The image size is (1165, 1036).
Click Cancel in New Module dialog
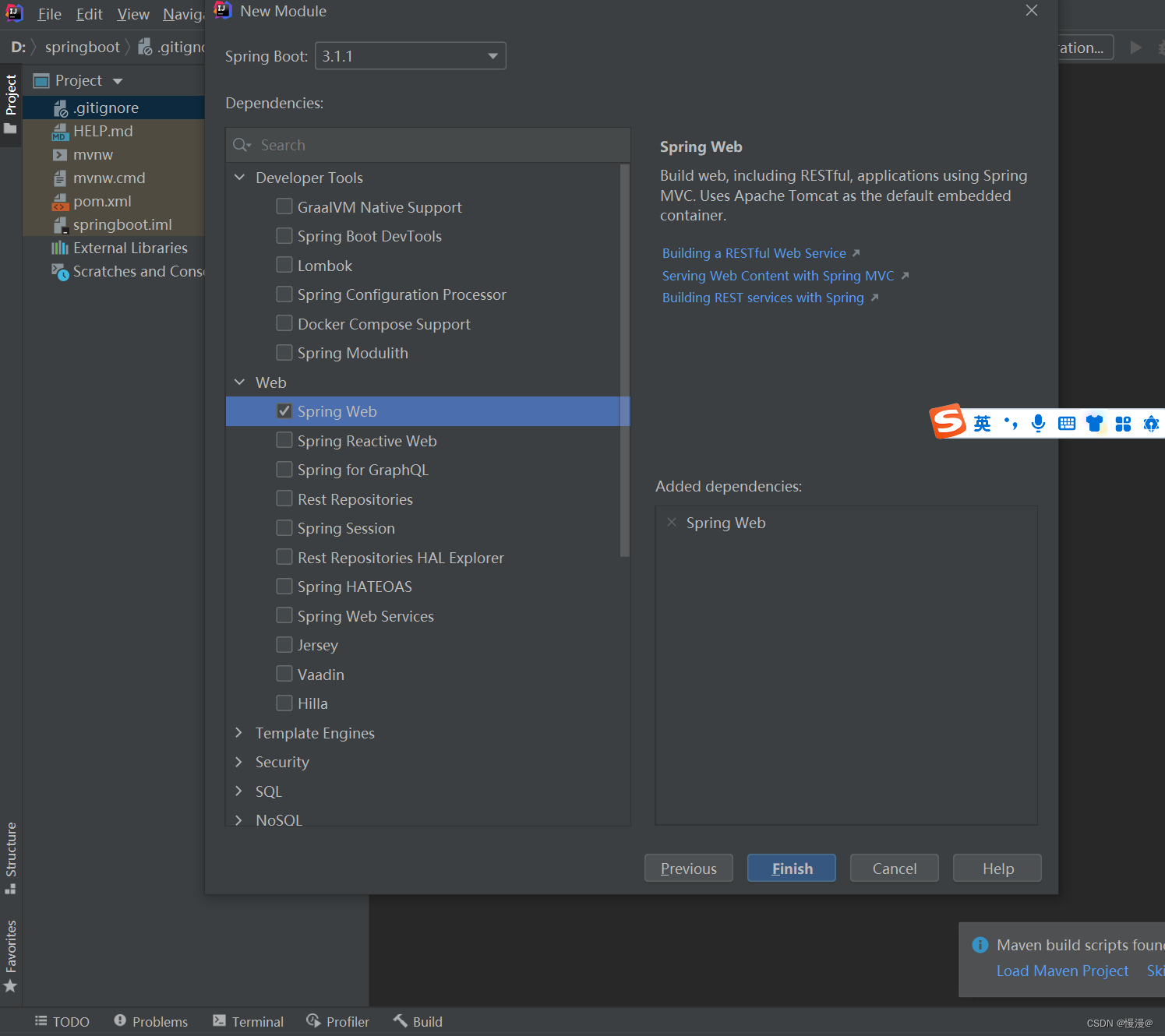click(x=895, y=868)
